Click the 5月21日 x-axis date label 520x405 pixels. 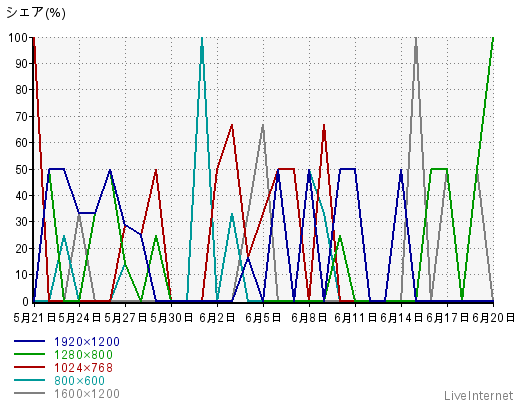34,318
